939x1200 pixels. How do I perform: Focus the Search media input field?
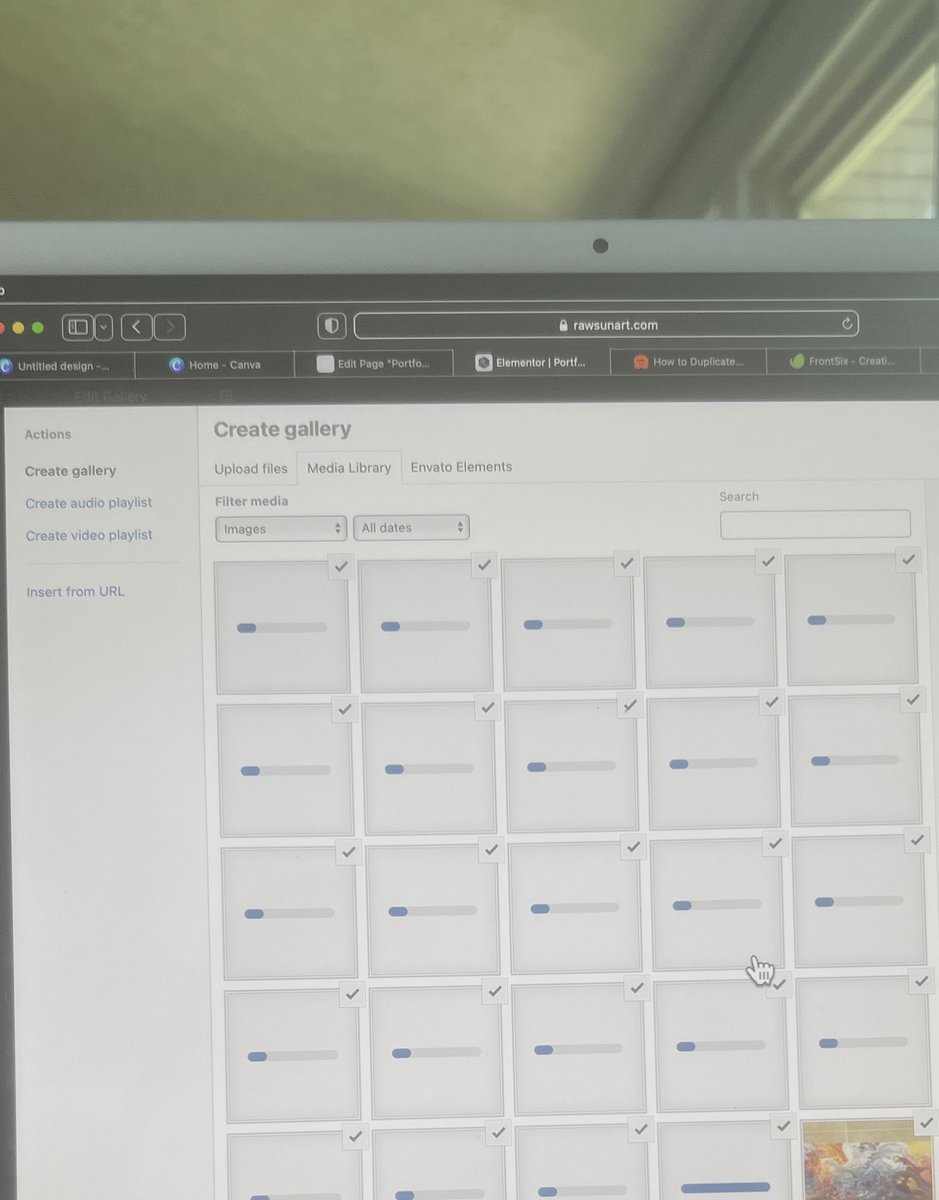click(815, 524)
